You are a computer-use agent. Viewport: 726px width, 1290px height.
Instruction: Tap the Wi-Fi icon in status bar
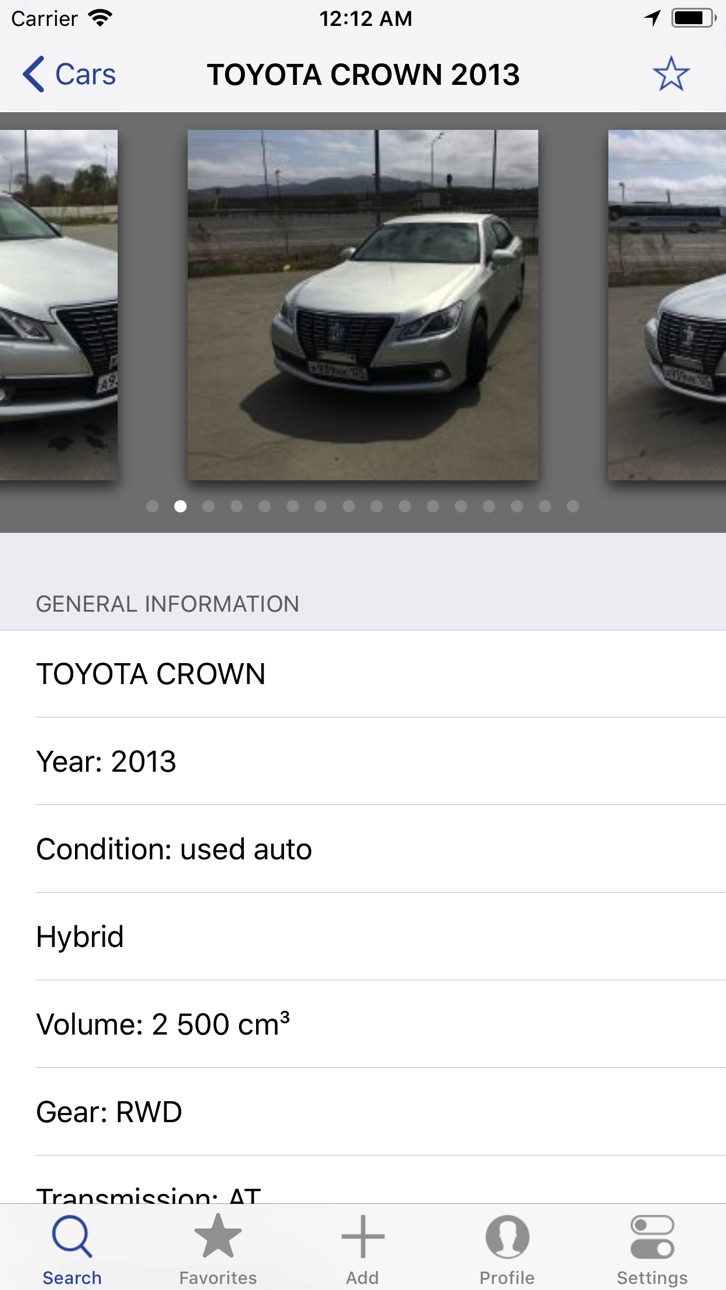(100, 18)
